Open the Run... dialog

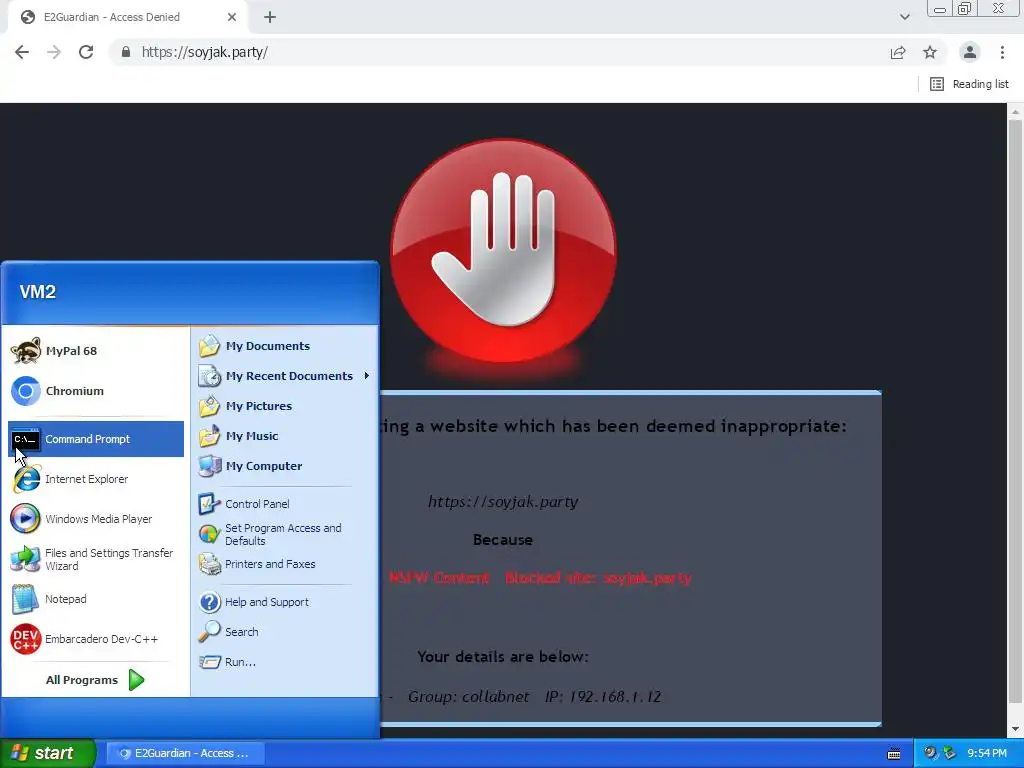(285, 662)
